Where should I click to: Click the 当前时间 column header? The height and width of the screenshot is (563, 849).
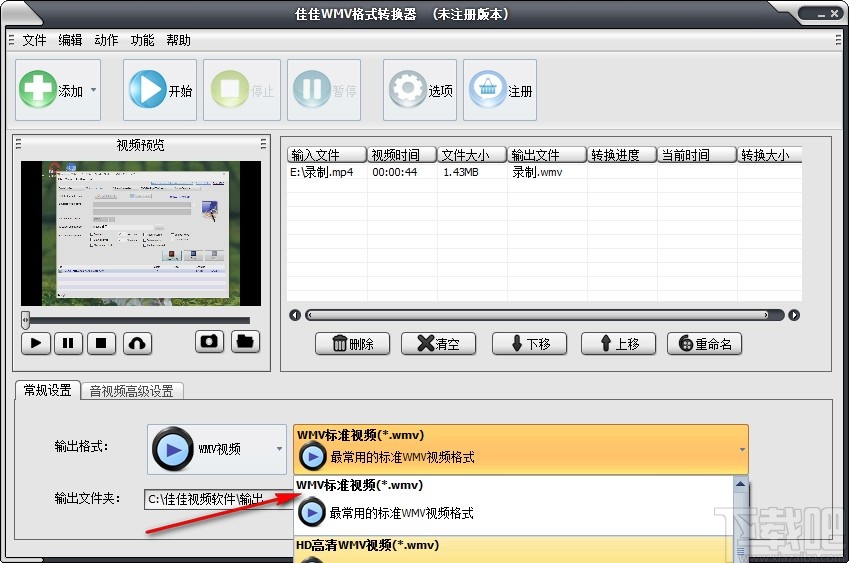click(697, 155)
